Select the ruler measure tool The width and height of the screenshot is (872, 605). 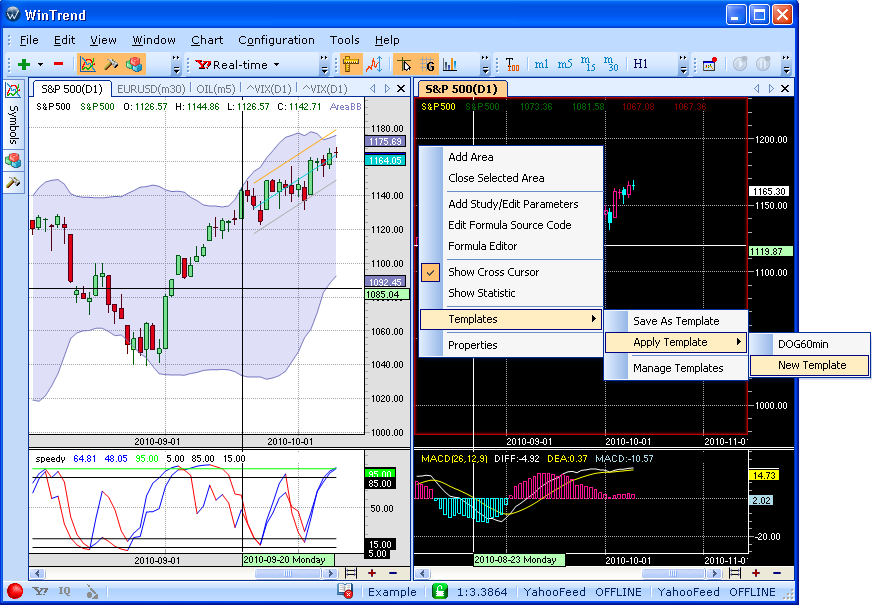(x=351, y=65)
